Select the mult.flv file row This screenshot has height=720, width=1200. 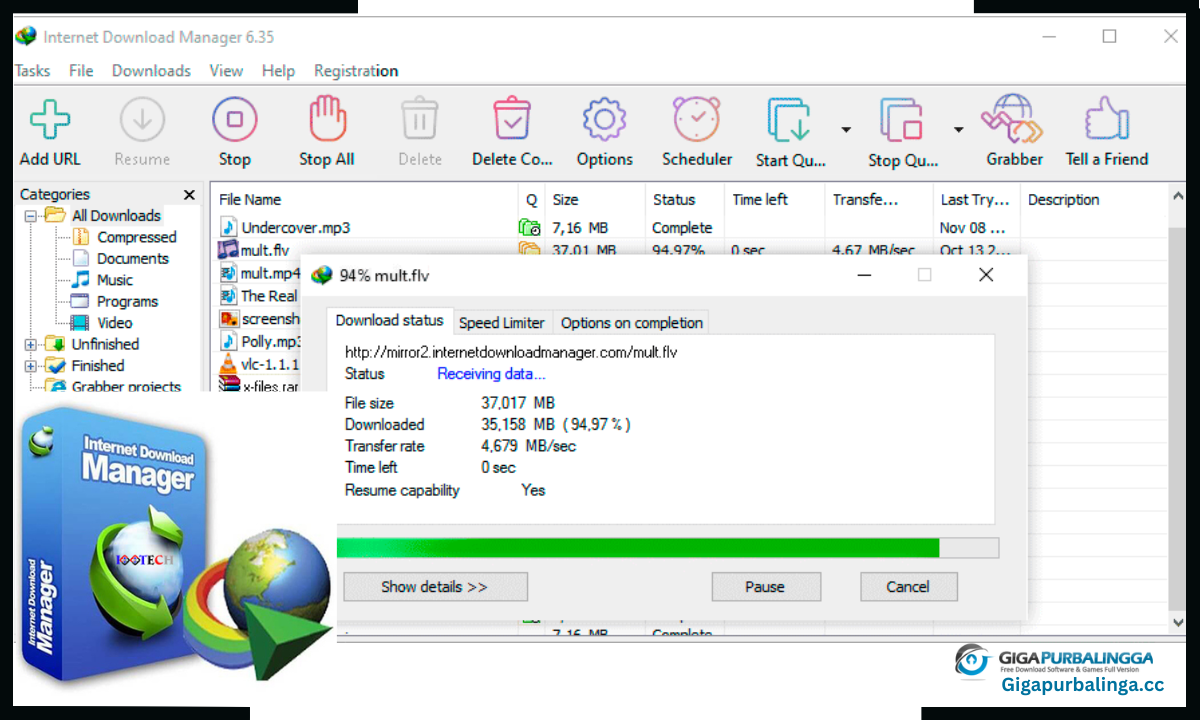pos(690,250)
